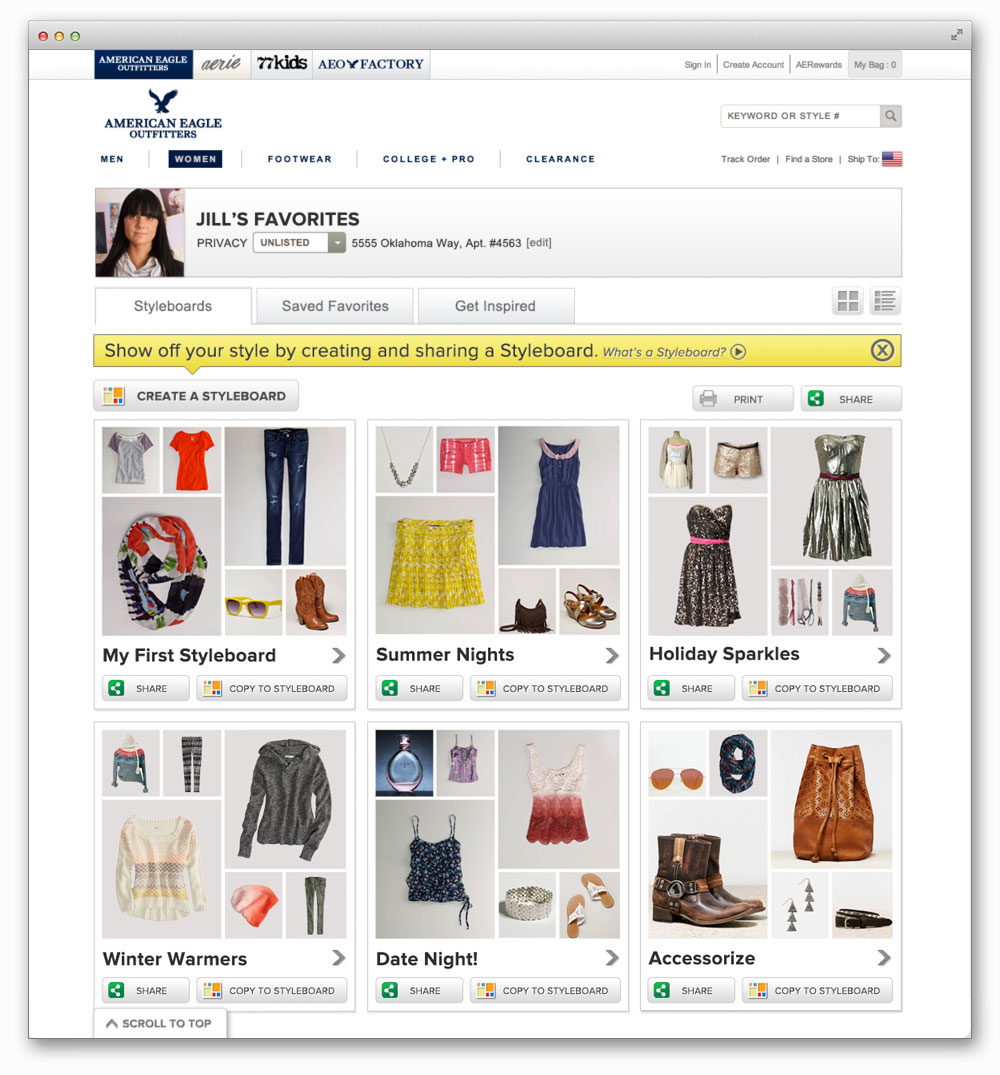Click the yellow sunglasses in My First Styleboard

pyautogui.click(x=254, y=603)
